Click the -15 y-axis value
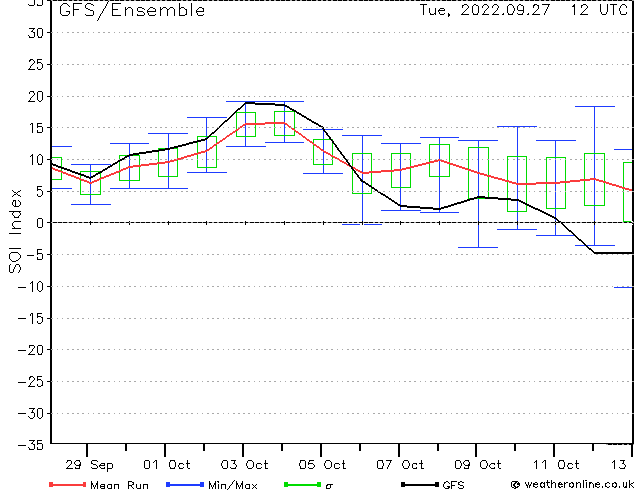The image size is (634, 490). [31, 319]
